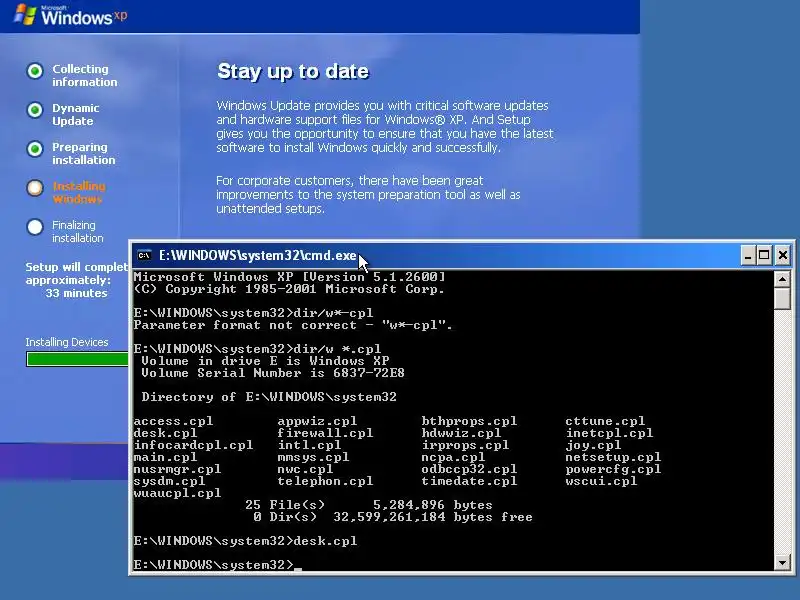800x600 pixels.
Task: Click sysdm.cpl in the listing
Action: click(x=169, y=481)
